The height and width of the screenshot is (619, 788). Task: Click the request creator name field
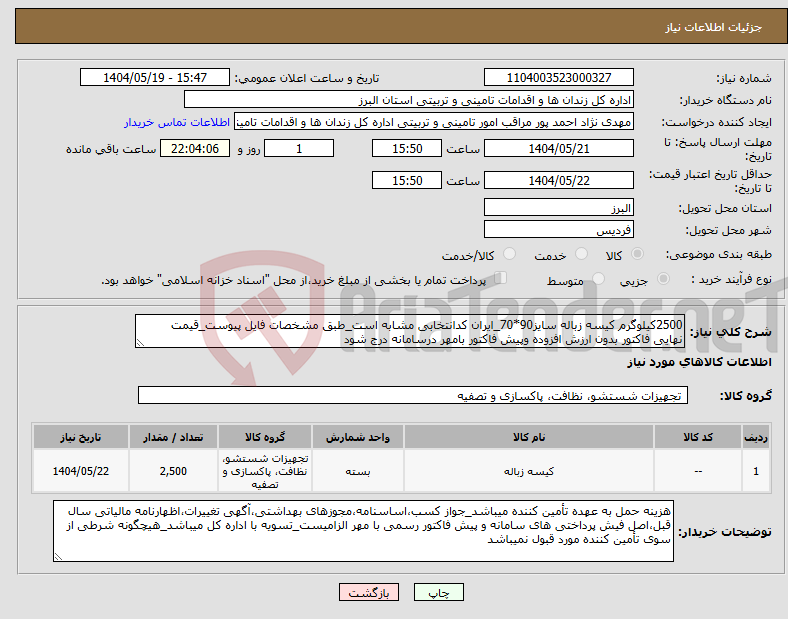tap(434, 122)
